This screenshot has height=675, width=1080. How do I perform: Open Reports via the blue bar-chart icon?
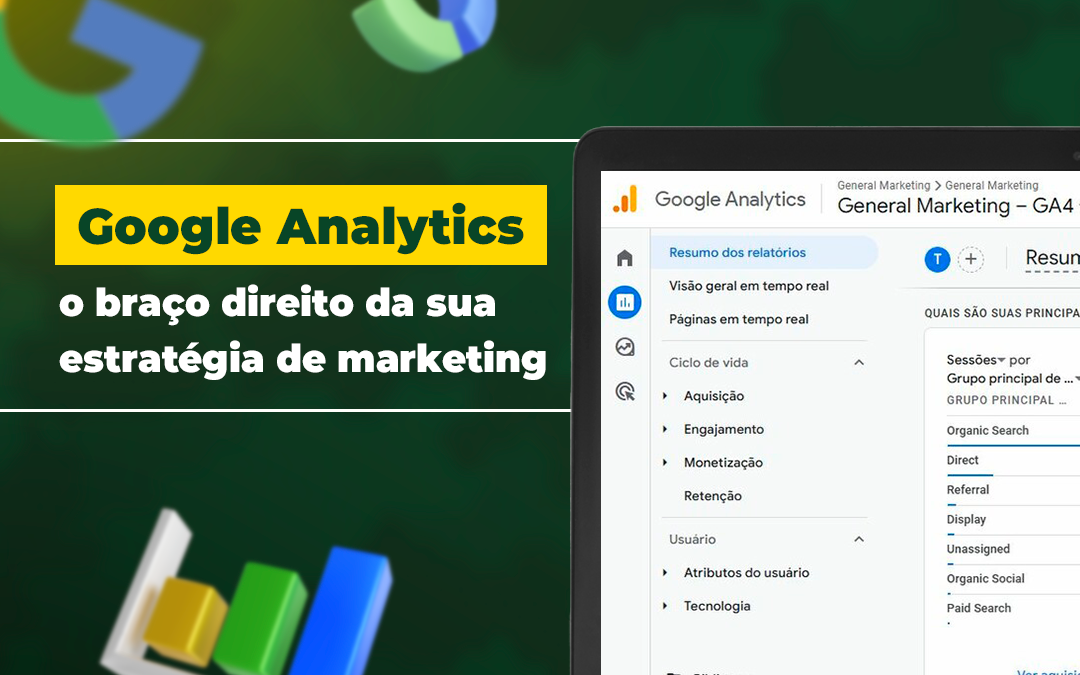click(624, 302)
